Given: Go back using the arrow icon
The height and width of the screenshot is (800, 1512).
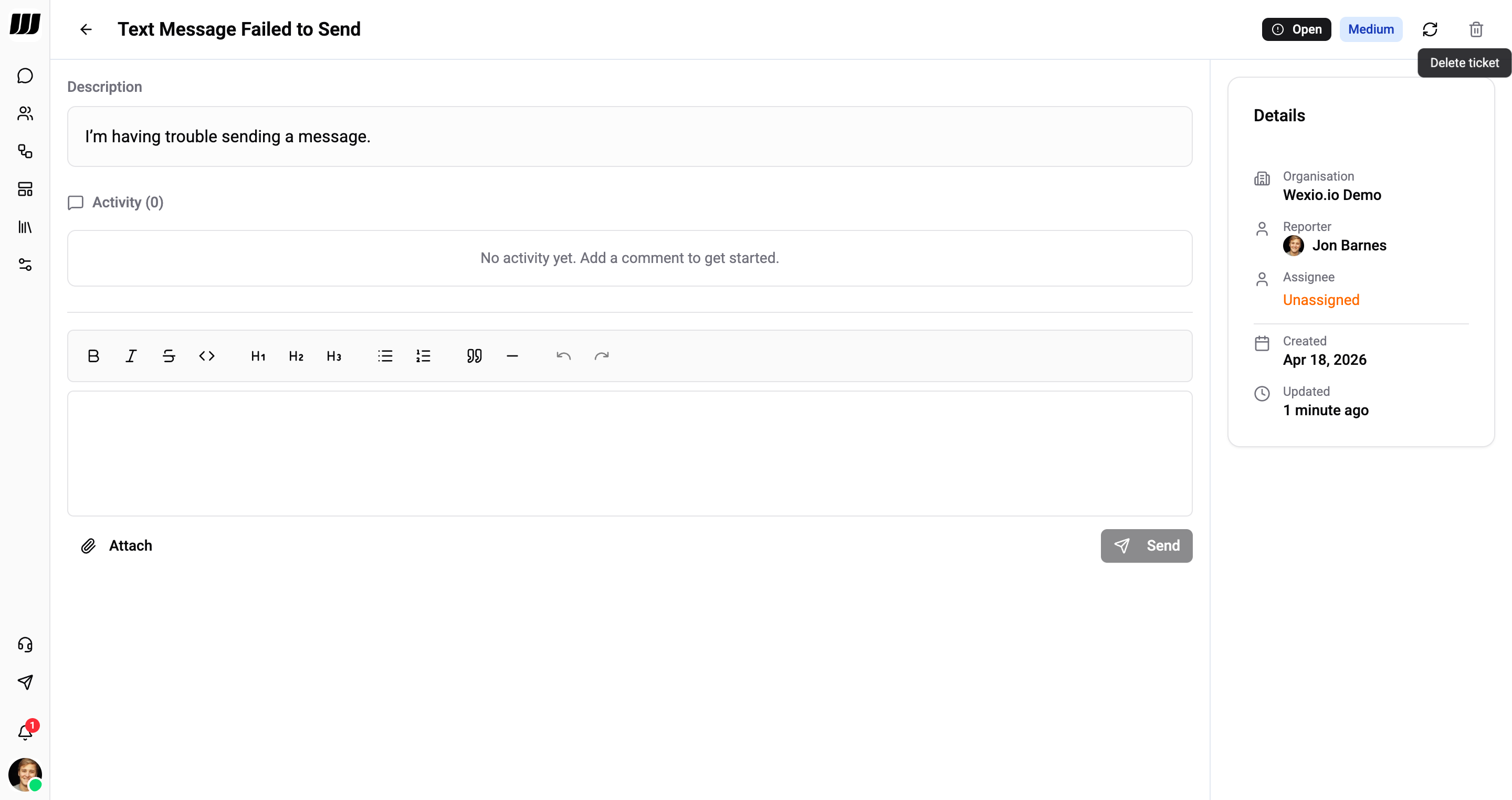Looking at the screenshot, I should 86,29.
